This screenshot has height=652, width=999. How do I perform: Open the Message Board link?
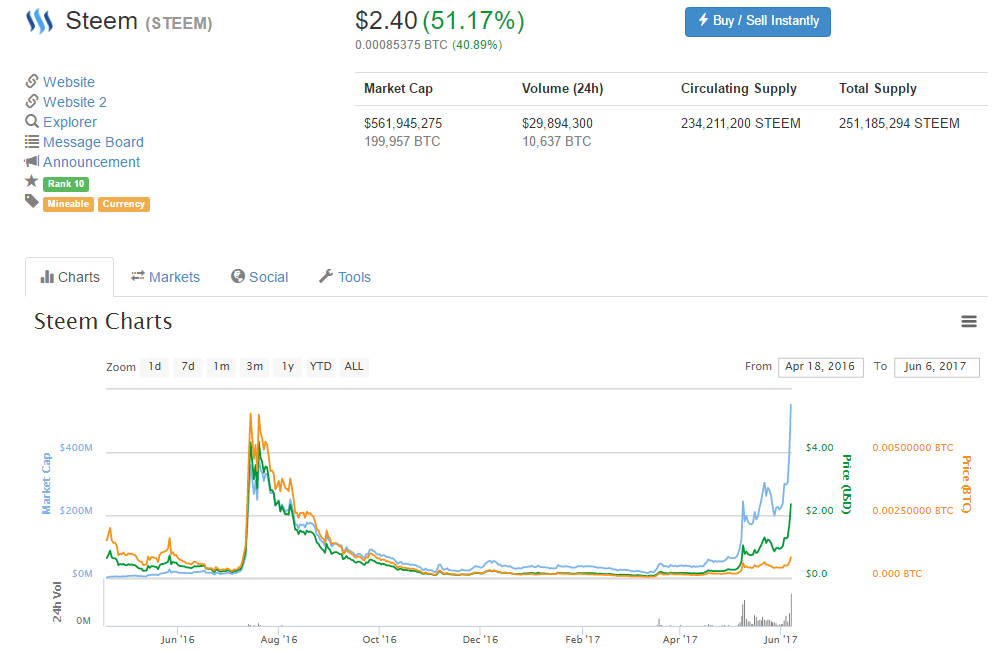click(93, 142)
